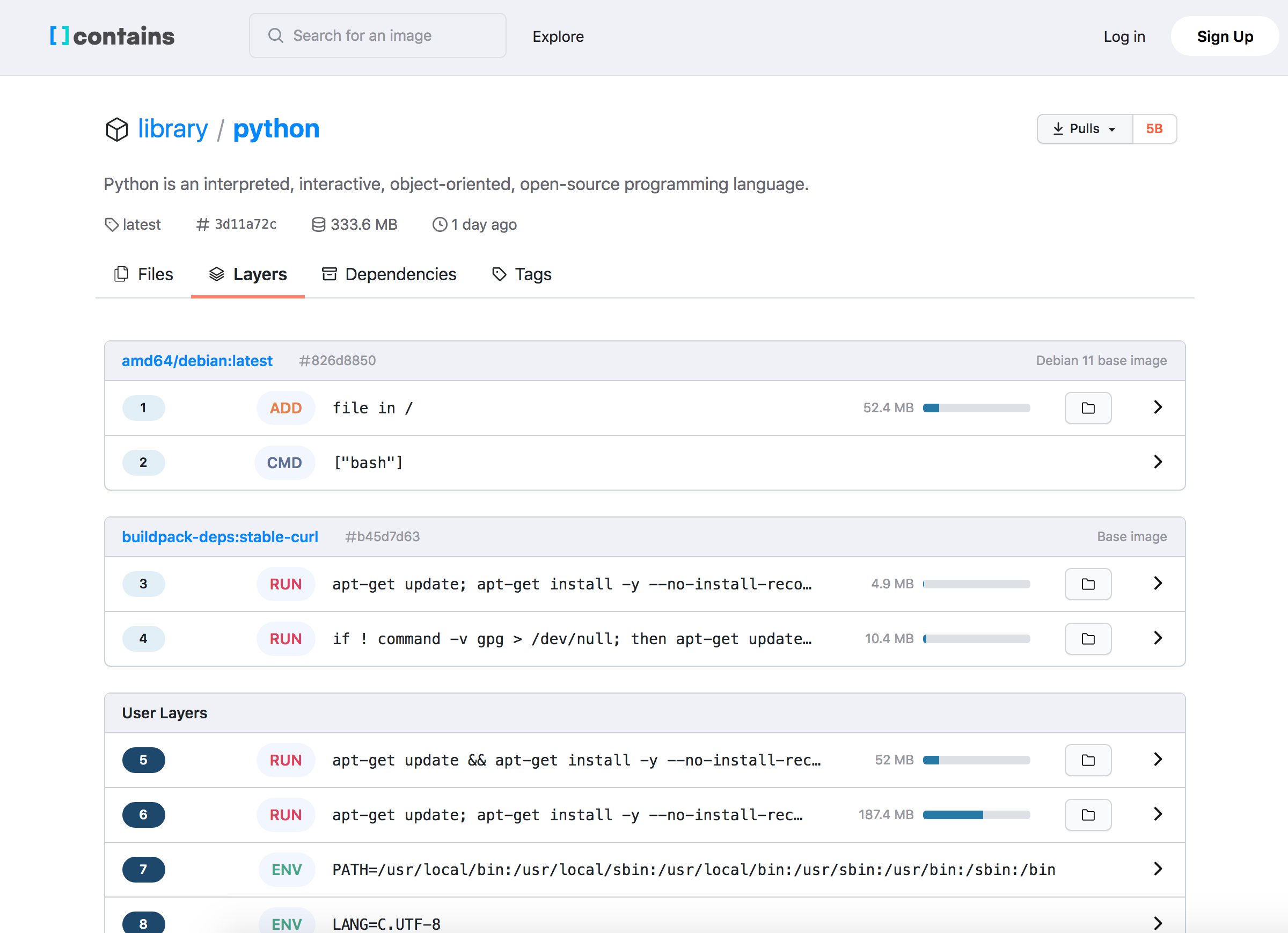Open folder icon for 187.4 MB layer
The width and height of the screenshot is (1288, 933).
(1087, 815)
